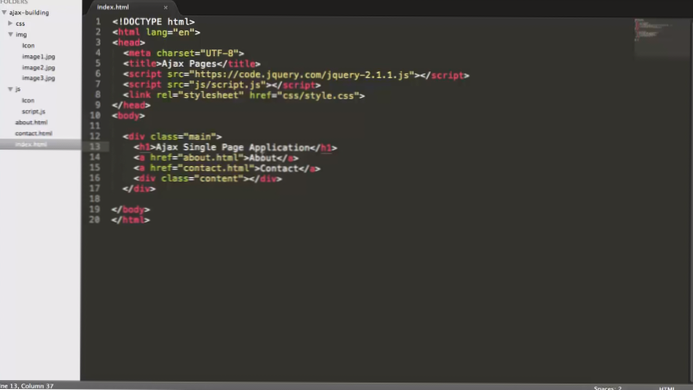The image size is (693, 390).
Task: Open script.js in the sidebar
Action: [x=34, y=111]
